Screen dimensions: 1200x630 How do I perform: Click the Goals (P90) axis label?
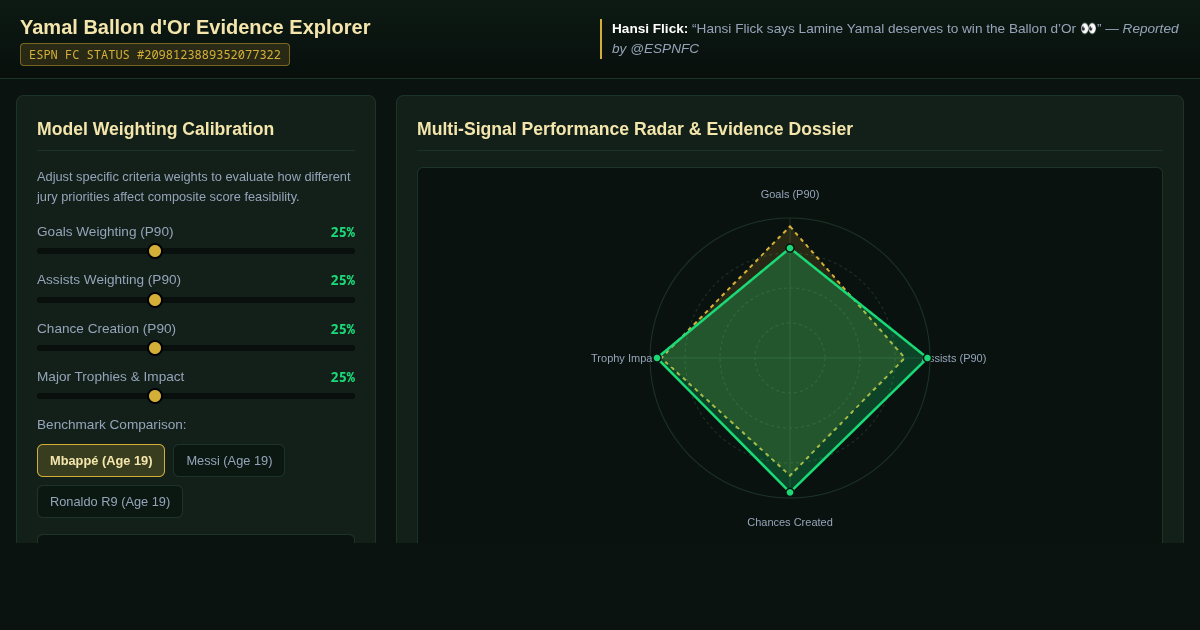(x=790, y=194)
